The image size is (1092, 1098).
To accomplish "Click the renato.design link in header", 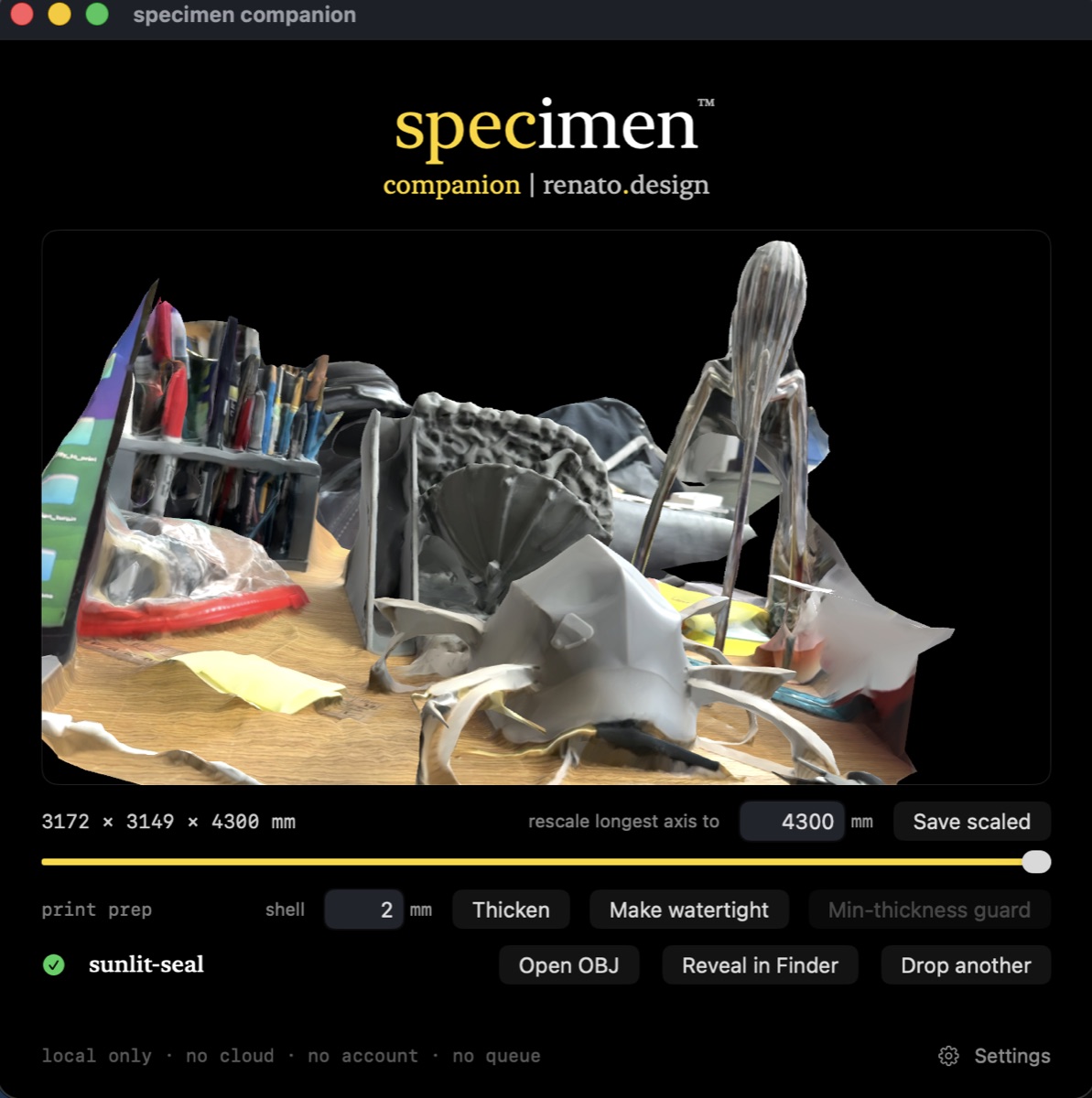I will point(626,185).
